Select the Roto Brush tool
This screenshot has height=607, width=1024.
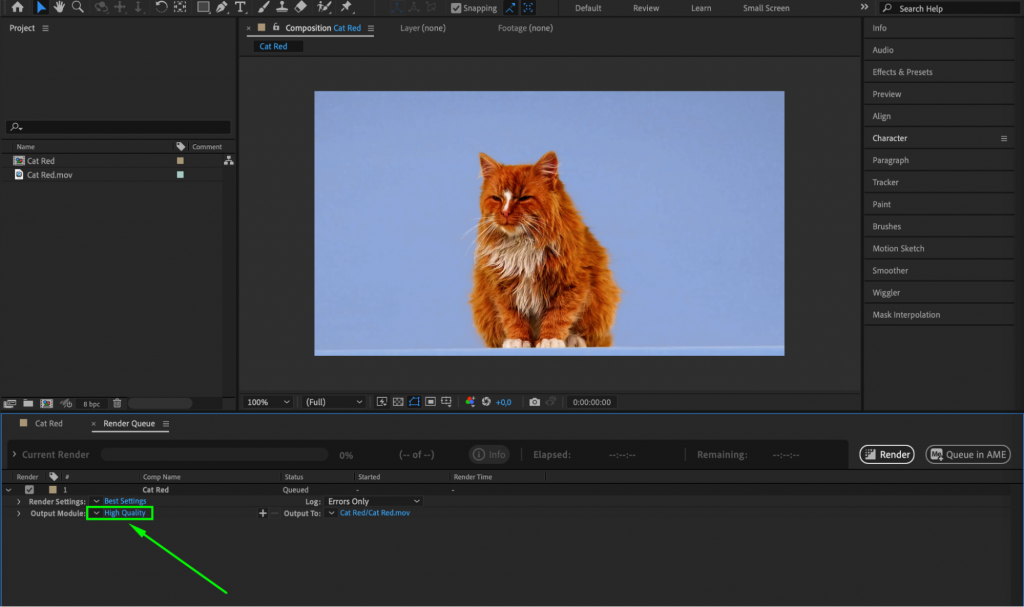pos(322,8)
